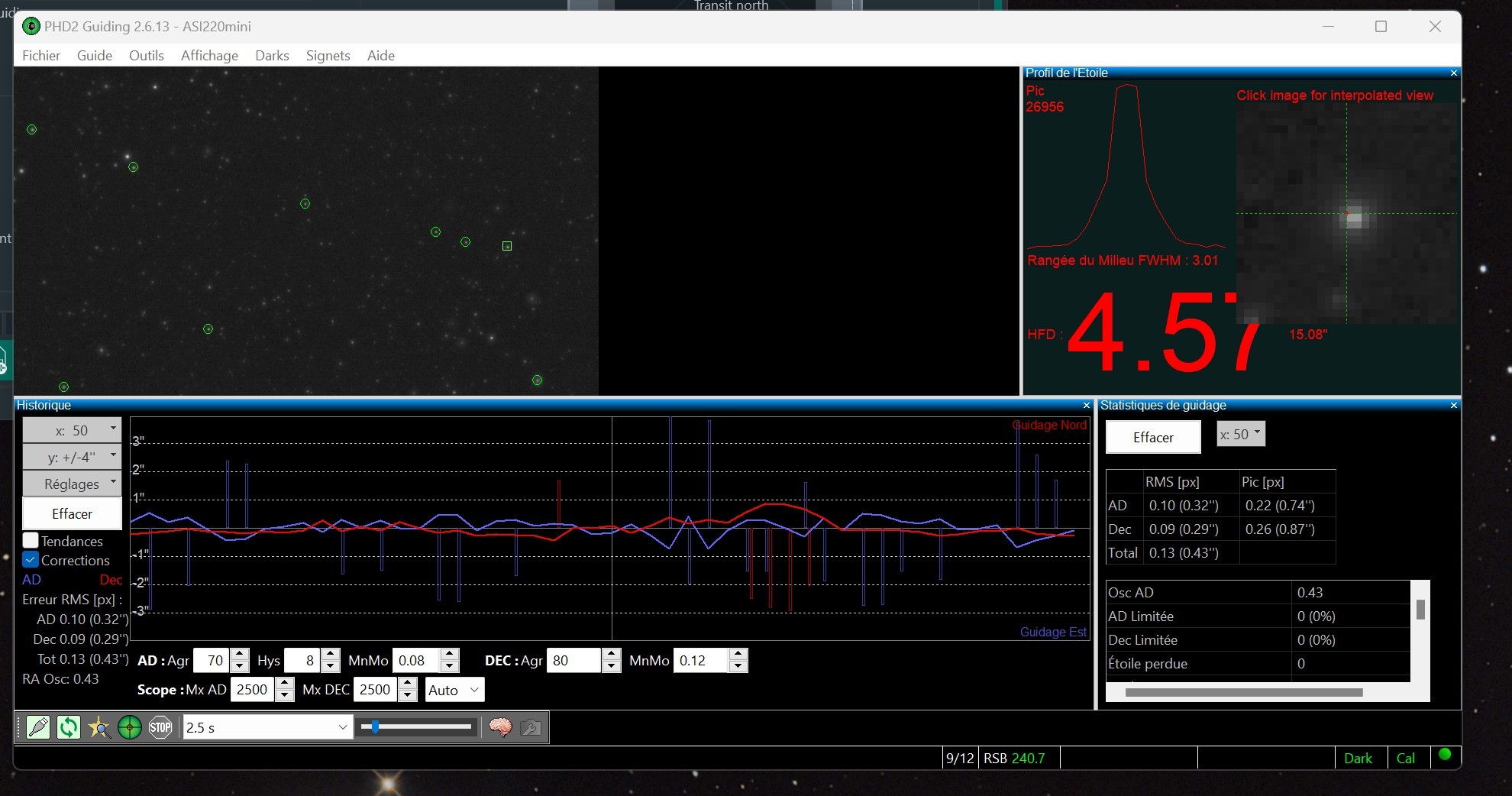Viewport: 1512px width, 796px height.
Task: Increase AD aggressiveness with up arrow
Action: [x=241, y=654]
